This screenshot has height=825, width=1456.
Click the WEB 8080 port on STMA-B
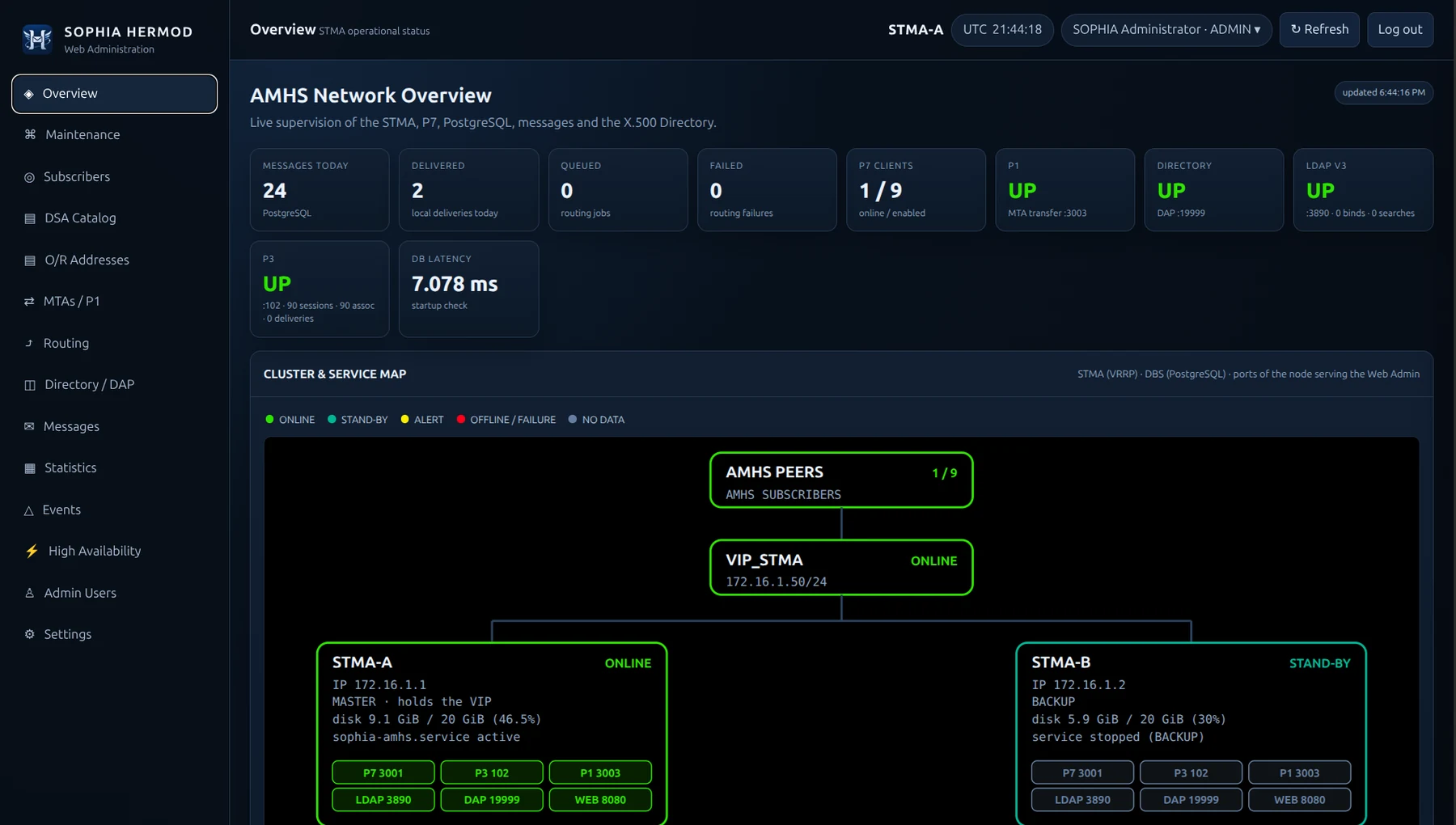(x=1300, y=800)
